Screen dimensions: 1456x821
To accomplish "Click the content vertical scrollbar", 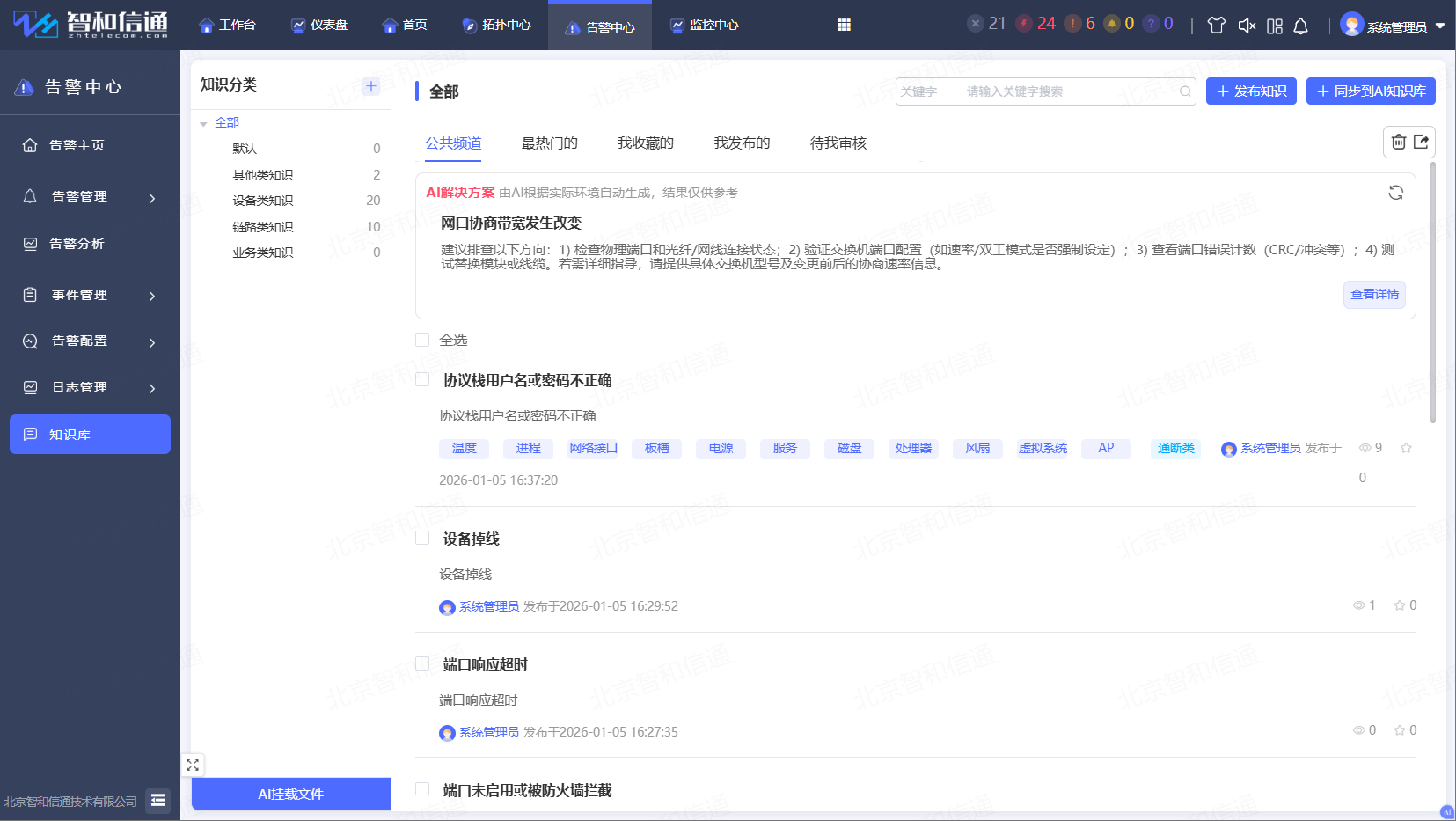I will [x=1432, y=292].
